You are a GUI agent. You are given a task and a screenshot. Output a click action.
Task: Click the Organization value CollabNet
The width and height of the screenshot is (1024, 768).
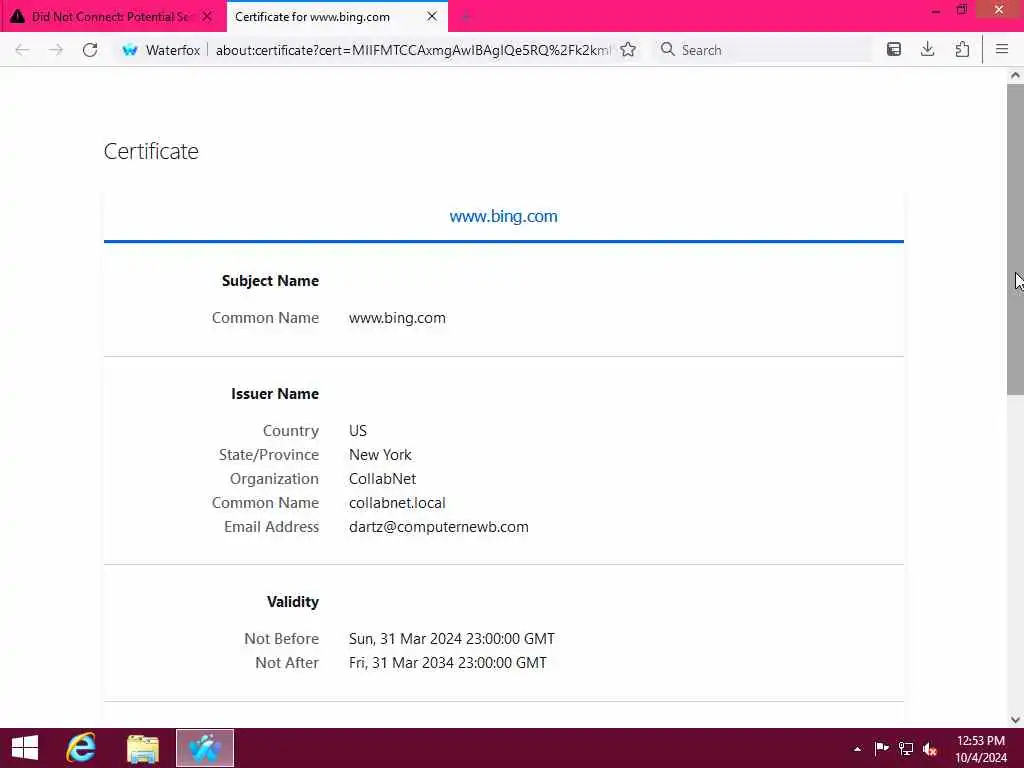click(383, 479)
